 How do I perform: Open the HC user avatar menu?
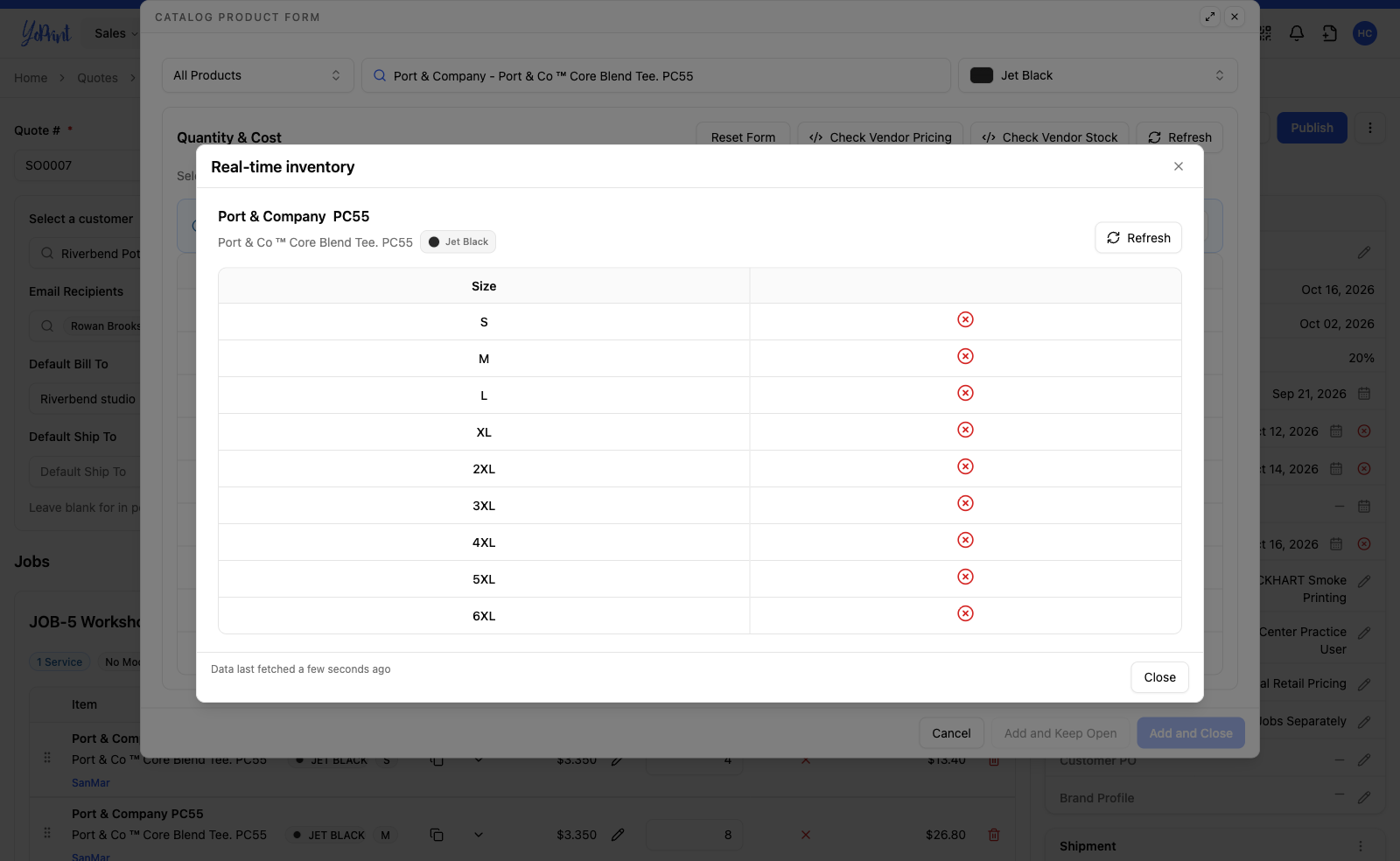coord(1365,33)
